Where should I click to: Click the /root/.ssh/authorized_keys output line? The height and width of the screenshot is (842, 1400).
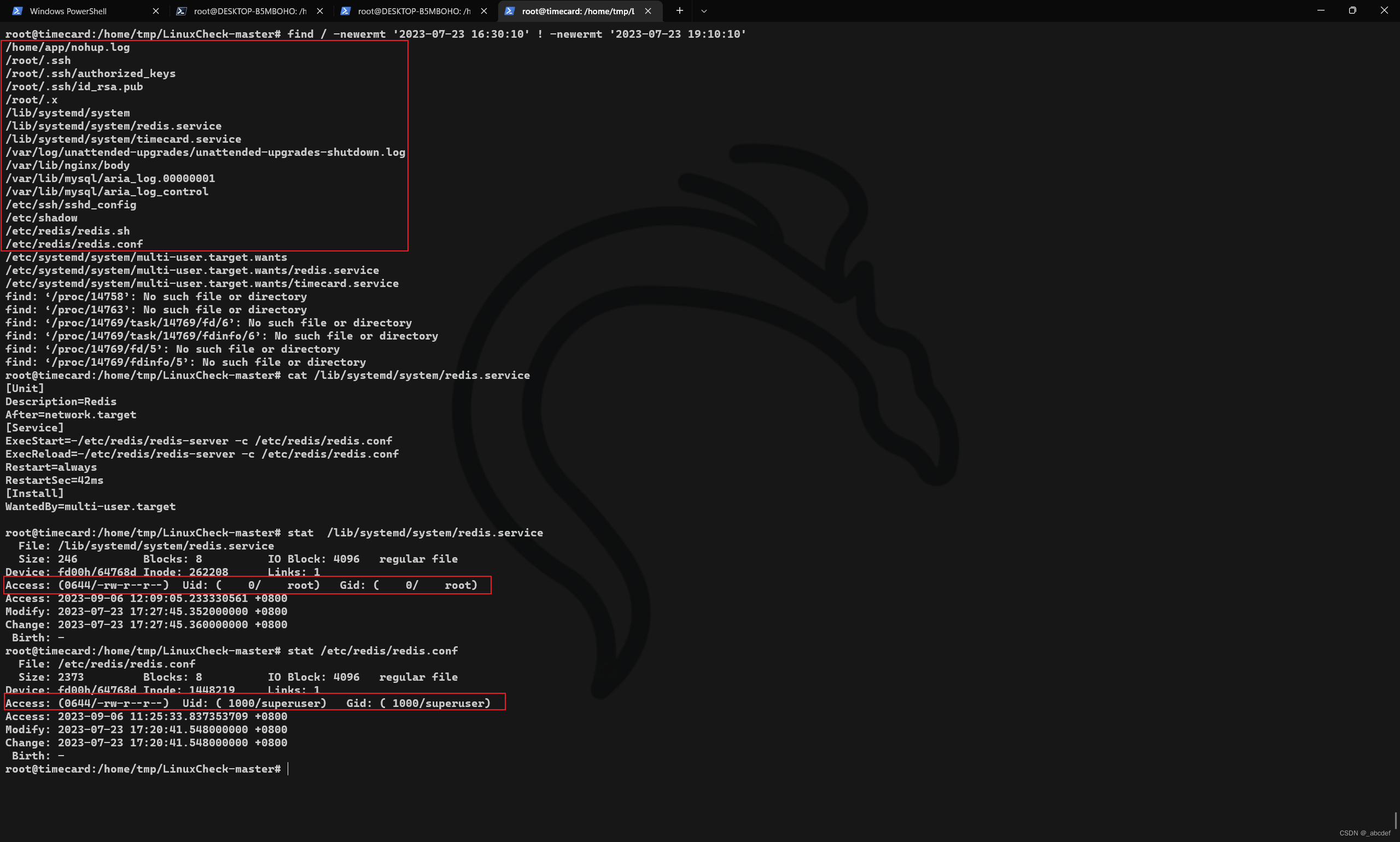(90, 73)
